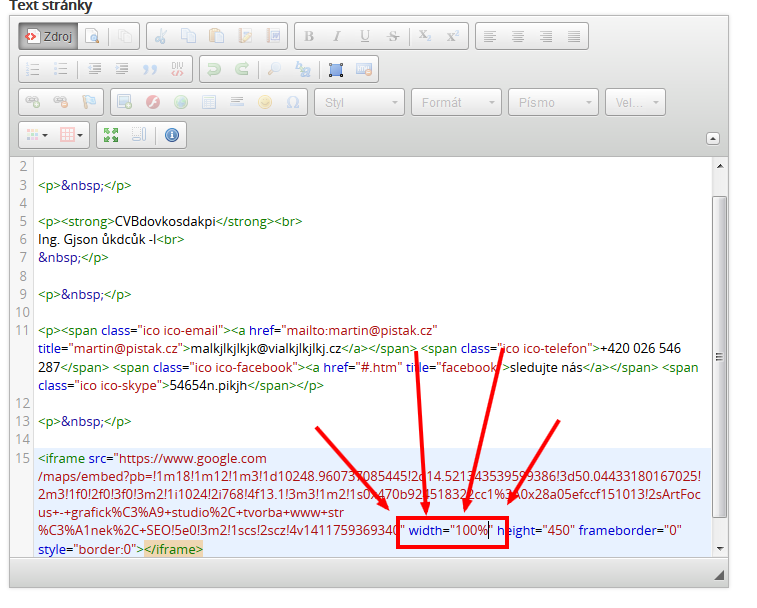Paste from Word icon

pos(274,36)
